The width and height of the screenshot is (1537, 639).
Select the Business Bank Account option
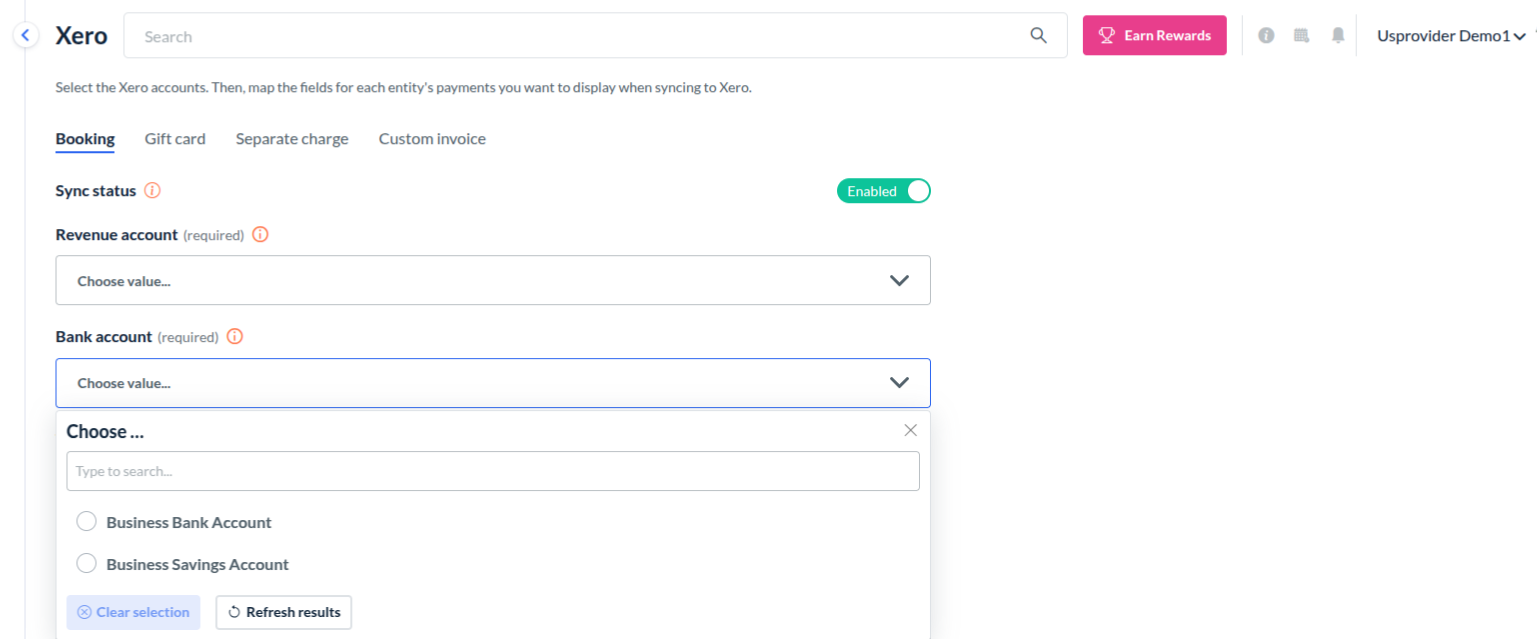[87, 522]
